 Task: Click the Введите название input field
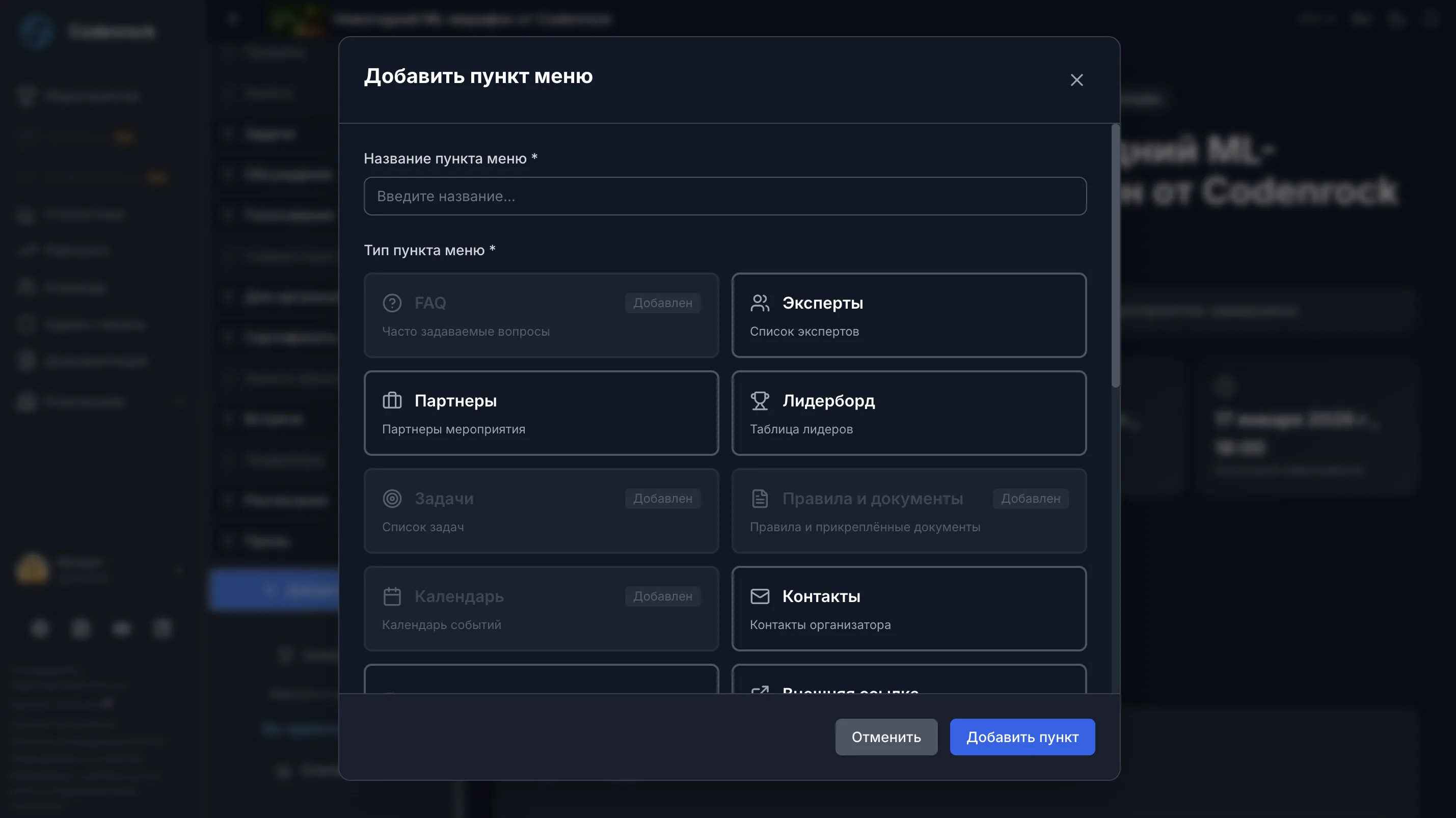point(725,196)
